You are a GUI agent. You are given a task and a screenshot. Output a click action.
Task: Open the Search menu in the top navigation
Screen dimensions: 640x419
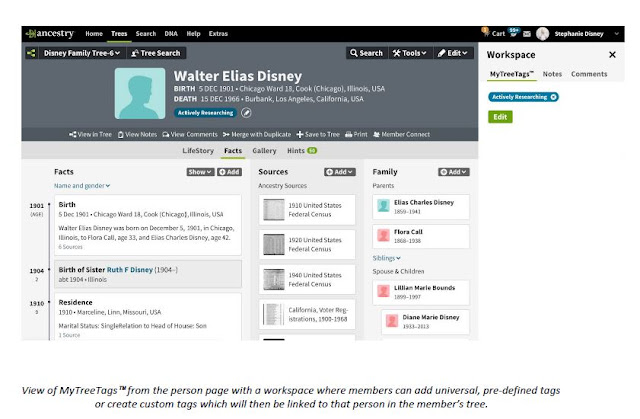coord(146,33)
